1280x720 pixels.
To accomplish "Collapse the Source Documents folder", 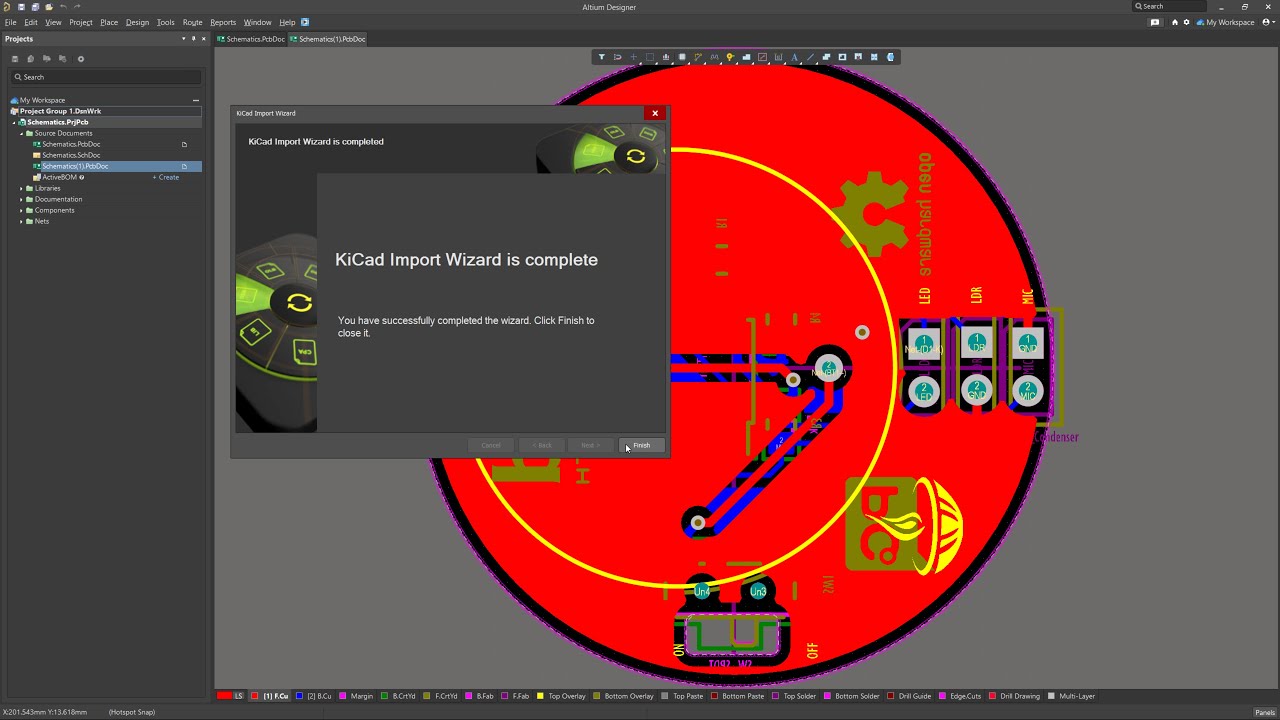I will click(x=22, y=133).
